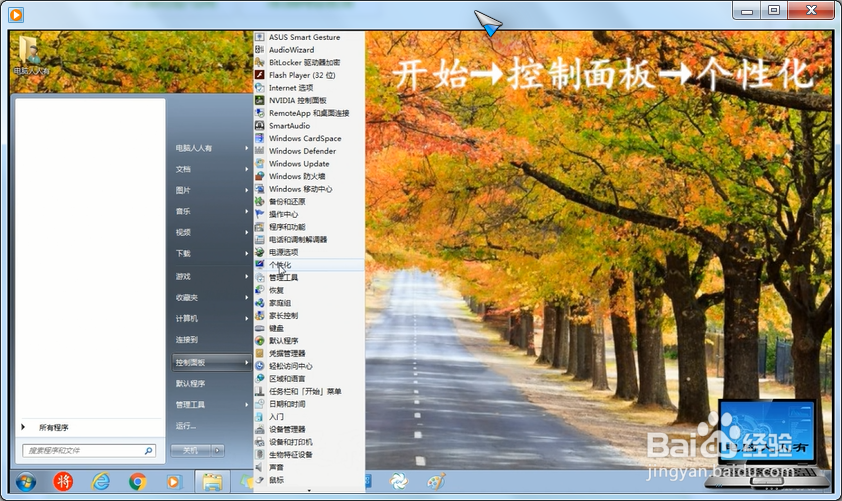Click the media player taskbar icon
The image size is (842, 501).
(173, 482)
